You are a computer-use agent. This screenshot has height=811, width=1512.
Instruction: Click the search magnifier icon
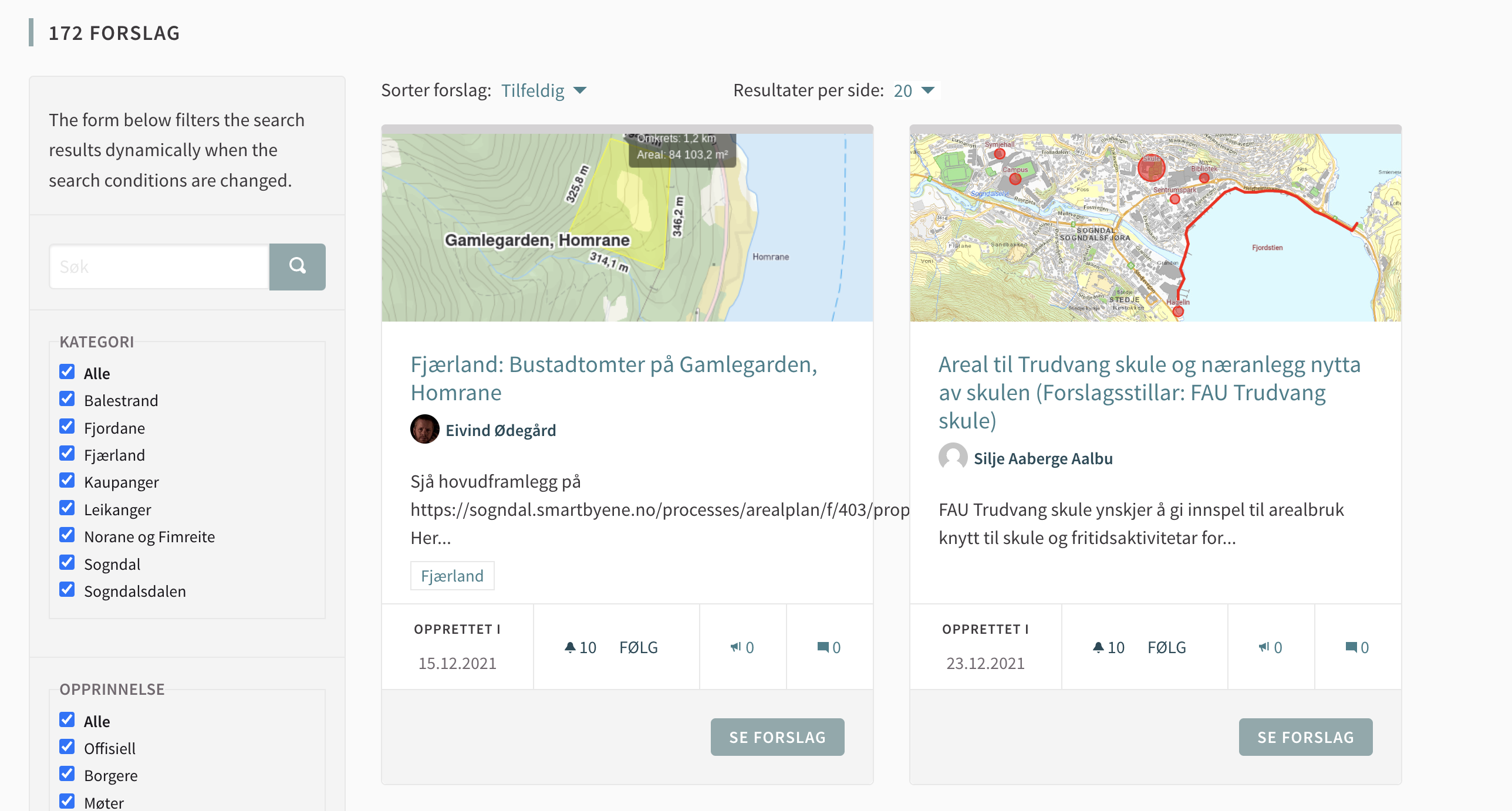[297, 266]
